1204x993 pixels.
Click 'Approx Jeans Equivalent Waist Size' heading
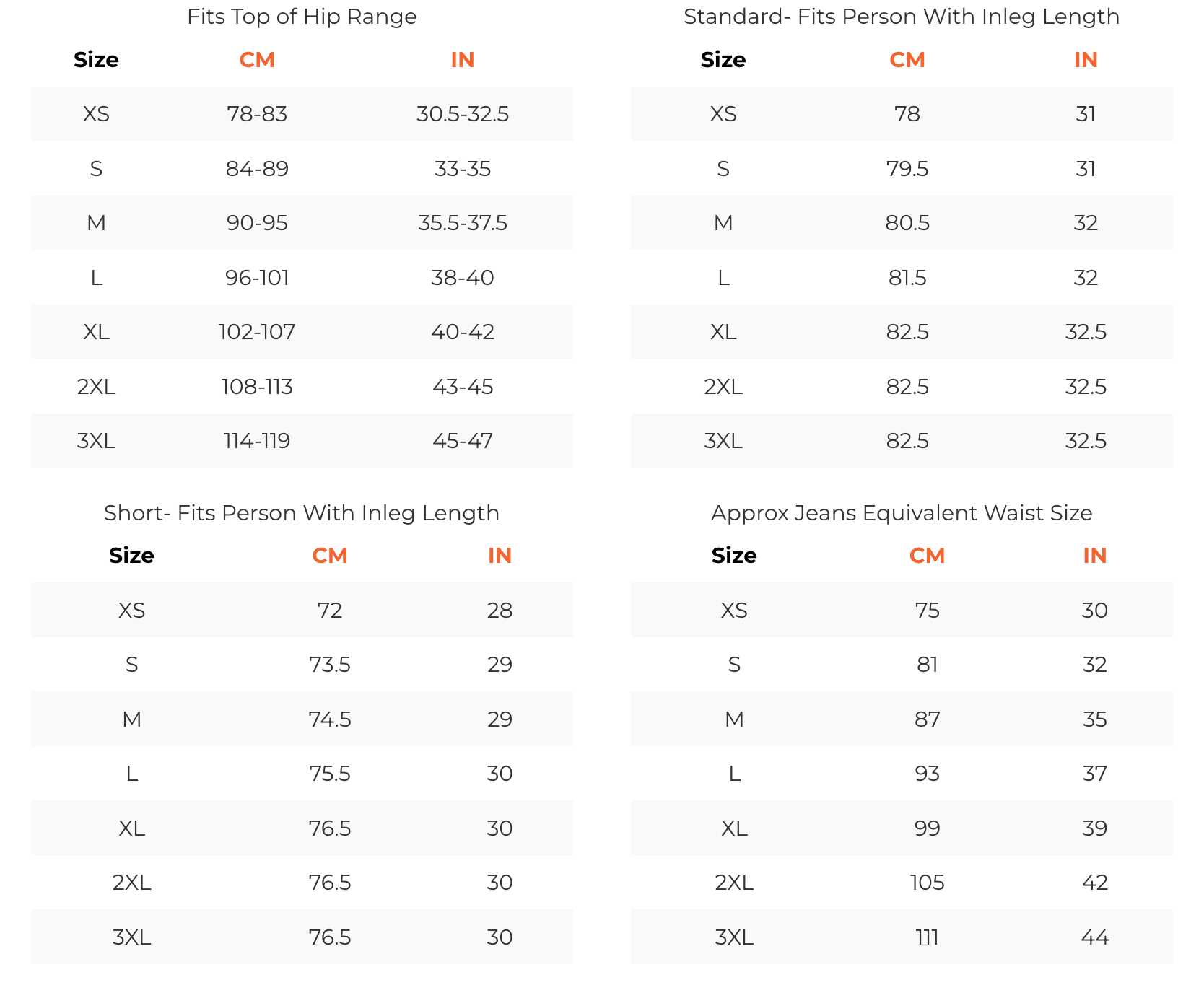tap(901, 513)
